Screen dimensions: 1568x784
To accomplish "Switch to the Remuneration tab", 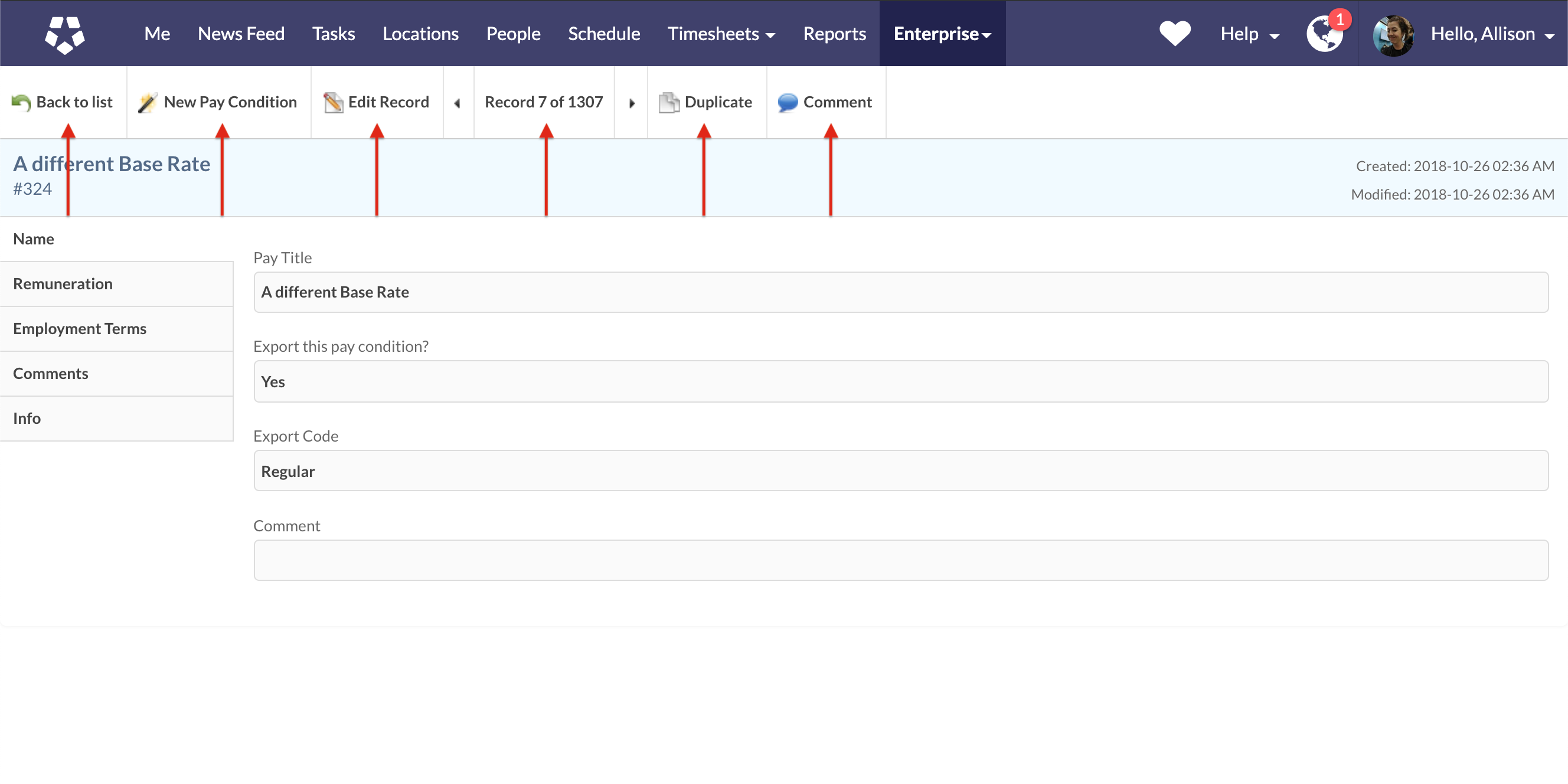I will click(63, 283).
